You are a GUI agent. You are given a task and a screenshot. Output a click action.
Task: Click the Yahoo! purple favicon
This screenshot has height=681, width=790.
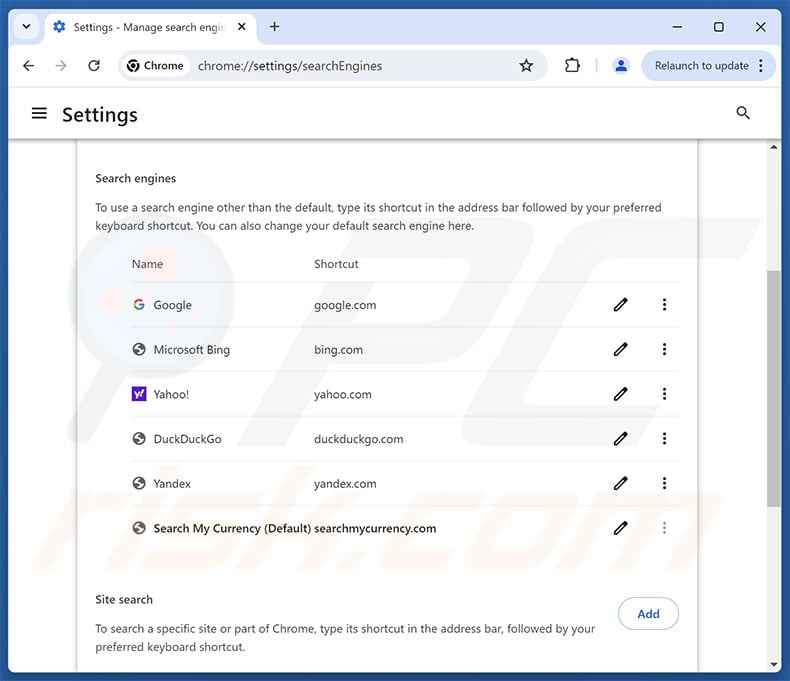coord(139,394)
